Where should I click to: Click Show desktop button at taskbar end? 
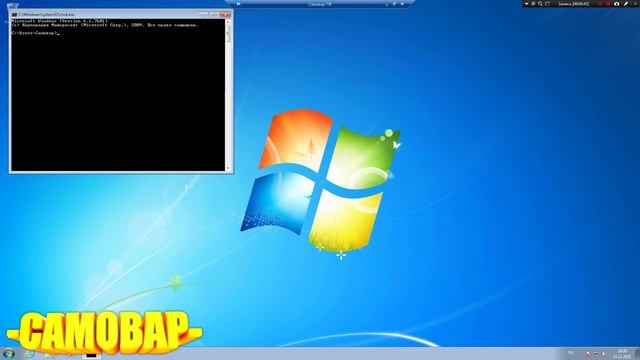click(x=637, y=354)
